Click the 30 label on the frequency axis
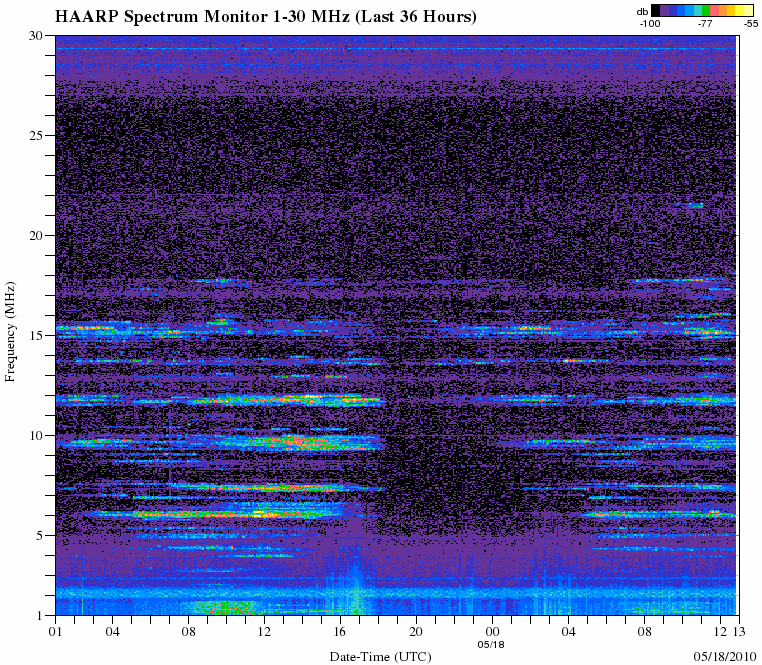This screenshot has height=665, width=762. pyautogui.click(x=37, y=35)
